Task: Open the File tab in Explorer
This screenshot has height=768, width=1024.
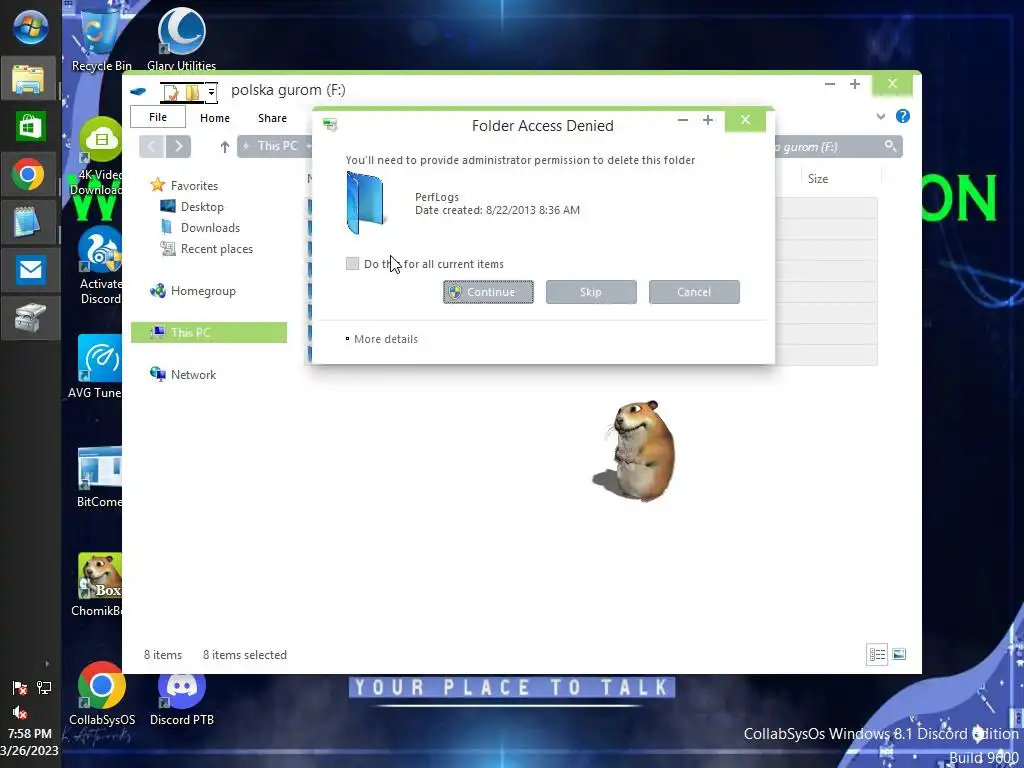Action: pyautogui.click(x=158, y=118)
